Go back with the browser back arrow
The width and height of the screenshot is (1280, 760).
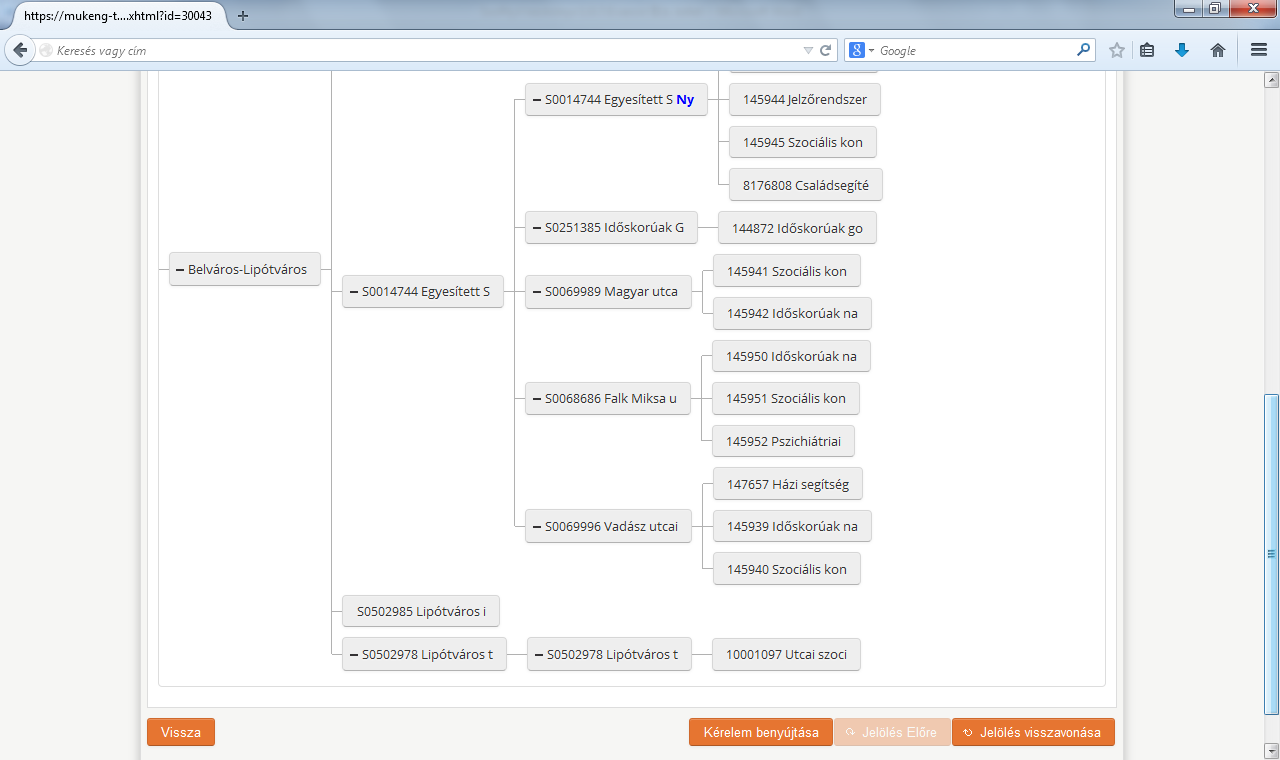point(19,50)
